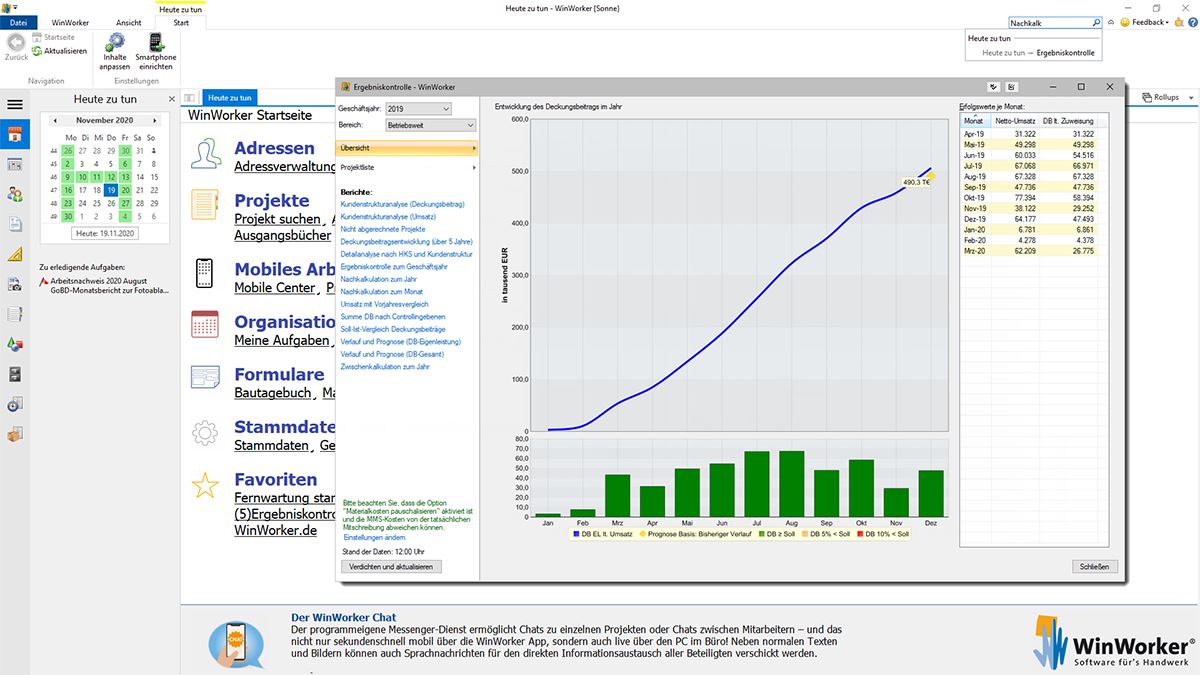
Task: Click the Adressen person icon on Startseite
Action: click(206, 154)
